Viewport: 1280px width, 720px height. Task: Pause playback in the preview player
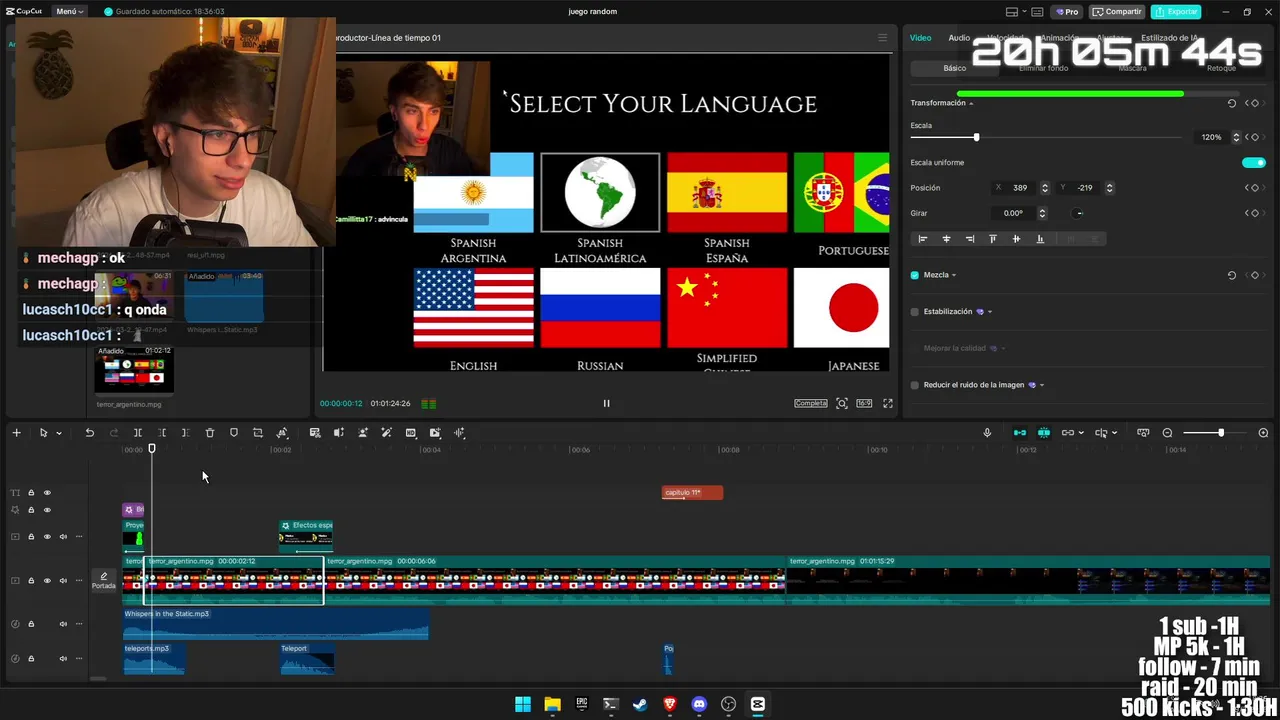[606, 403]
